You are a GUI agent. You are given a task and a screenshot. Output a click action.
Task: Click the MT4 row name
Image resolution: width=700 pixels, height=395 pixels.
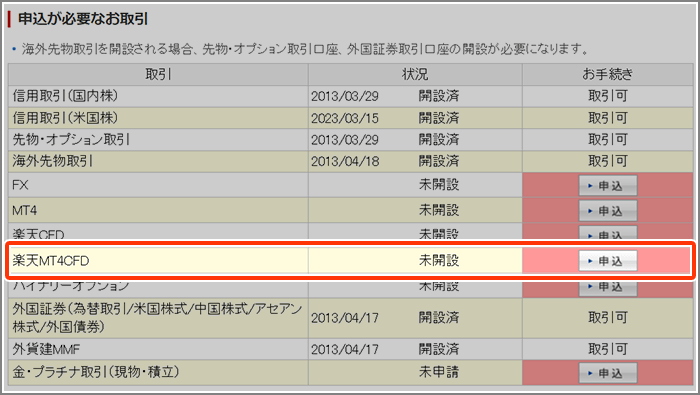click(x=25, y=210)
